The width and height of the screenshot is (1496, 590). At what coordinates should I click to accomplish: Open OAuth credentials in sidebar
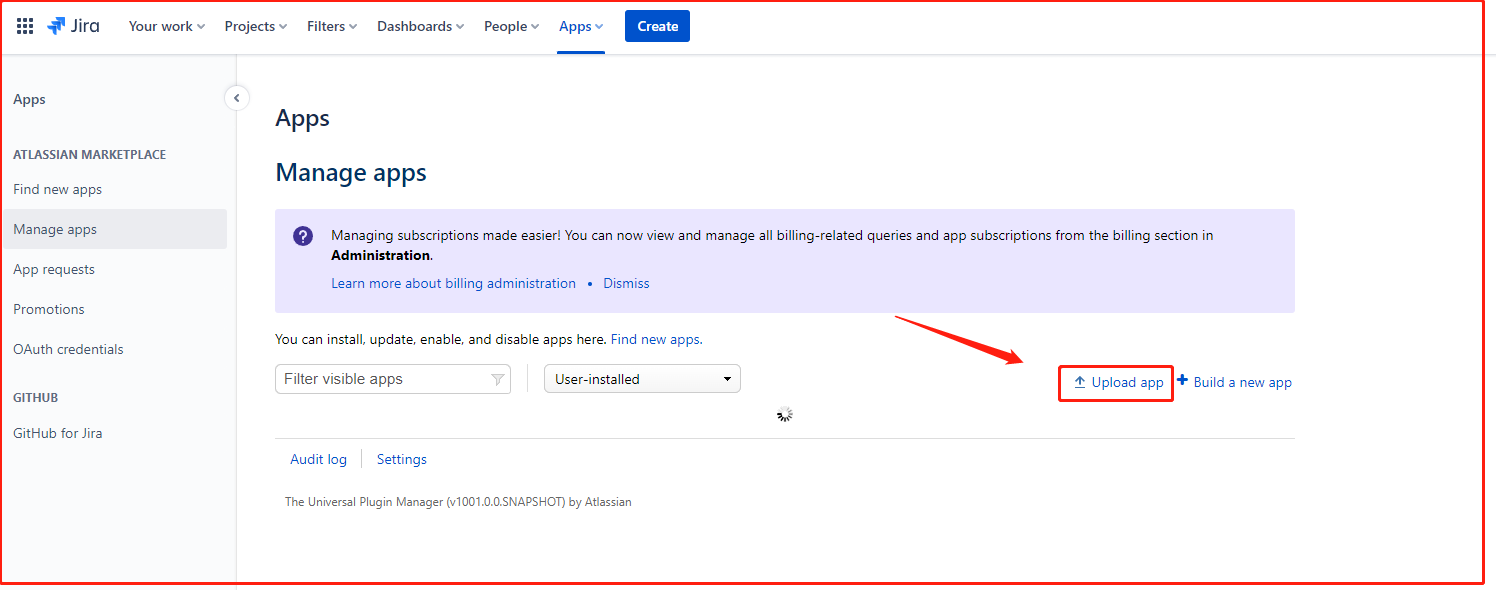(x=68, y=349)
